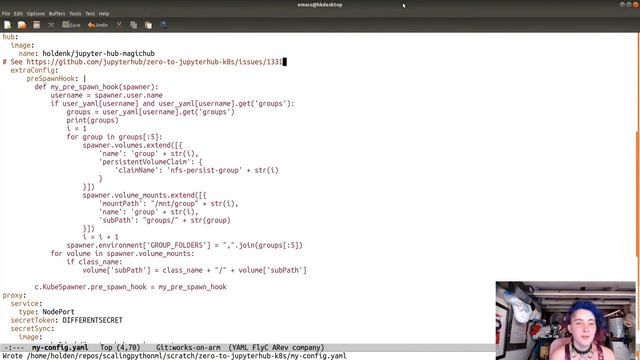Click the company minor mode indicator
Screen dimensions: 640x360
pos(306,348)
